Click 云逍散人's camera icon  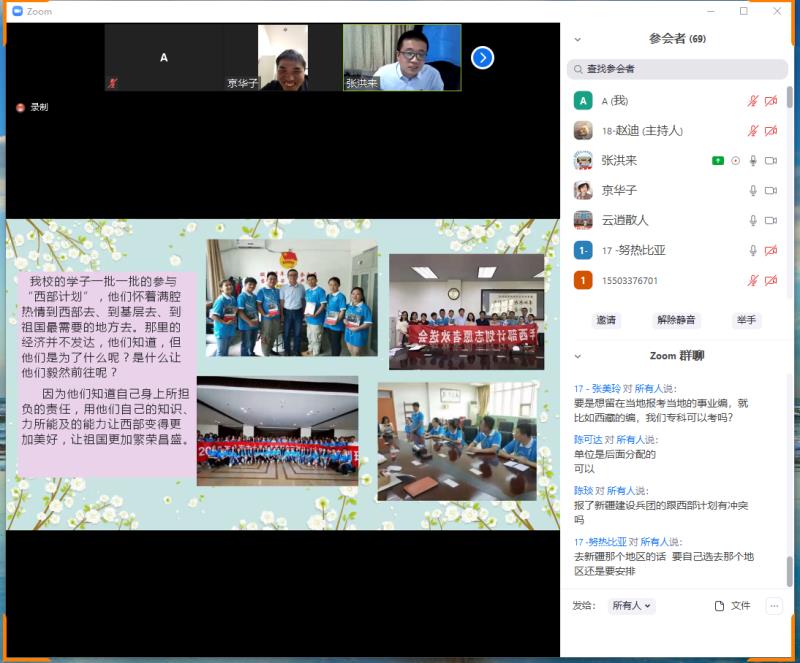771,220
